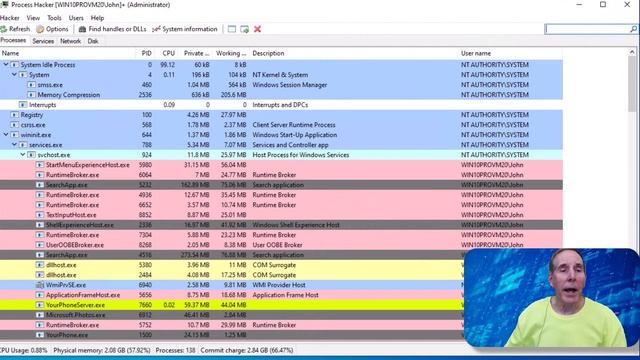Screen dimensions: 640x360
Task: Sort by the Description column header
Action: pyautogui.click(x=353, y=53)
